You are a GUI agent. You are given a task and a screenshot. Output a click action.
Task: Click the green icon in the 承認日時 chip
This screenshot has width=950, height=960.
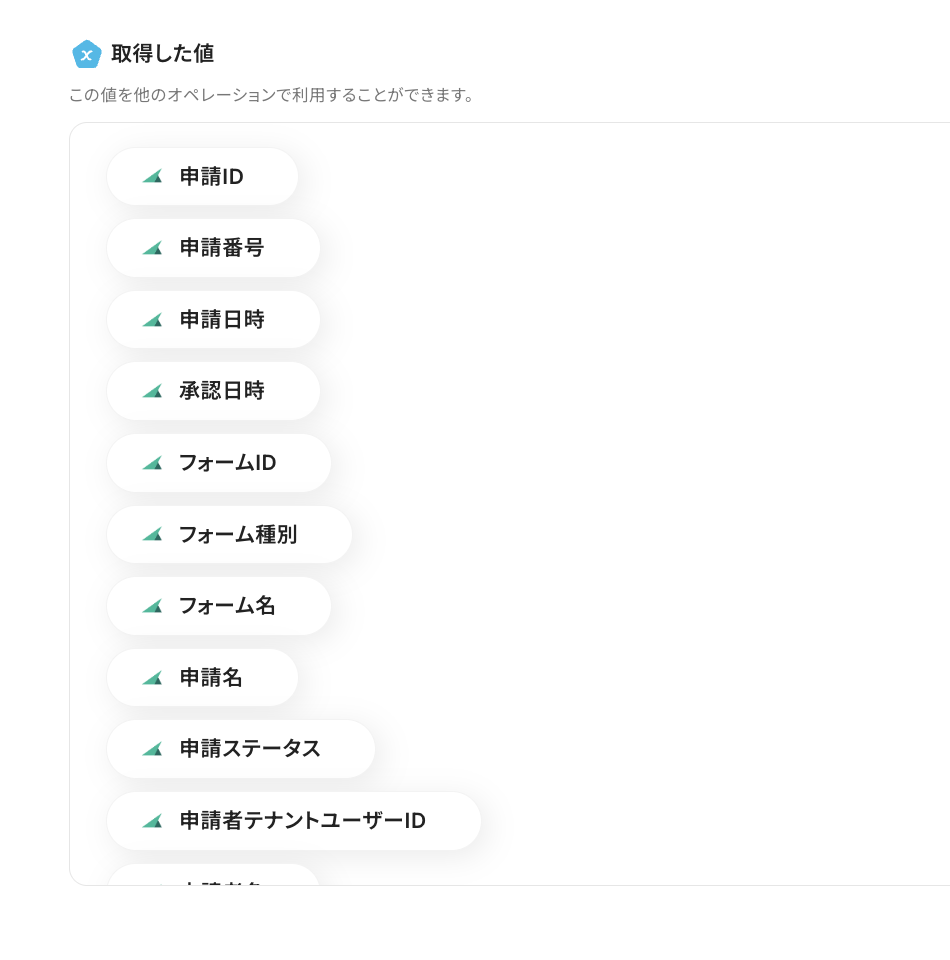152,391
